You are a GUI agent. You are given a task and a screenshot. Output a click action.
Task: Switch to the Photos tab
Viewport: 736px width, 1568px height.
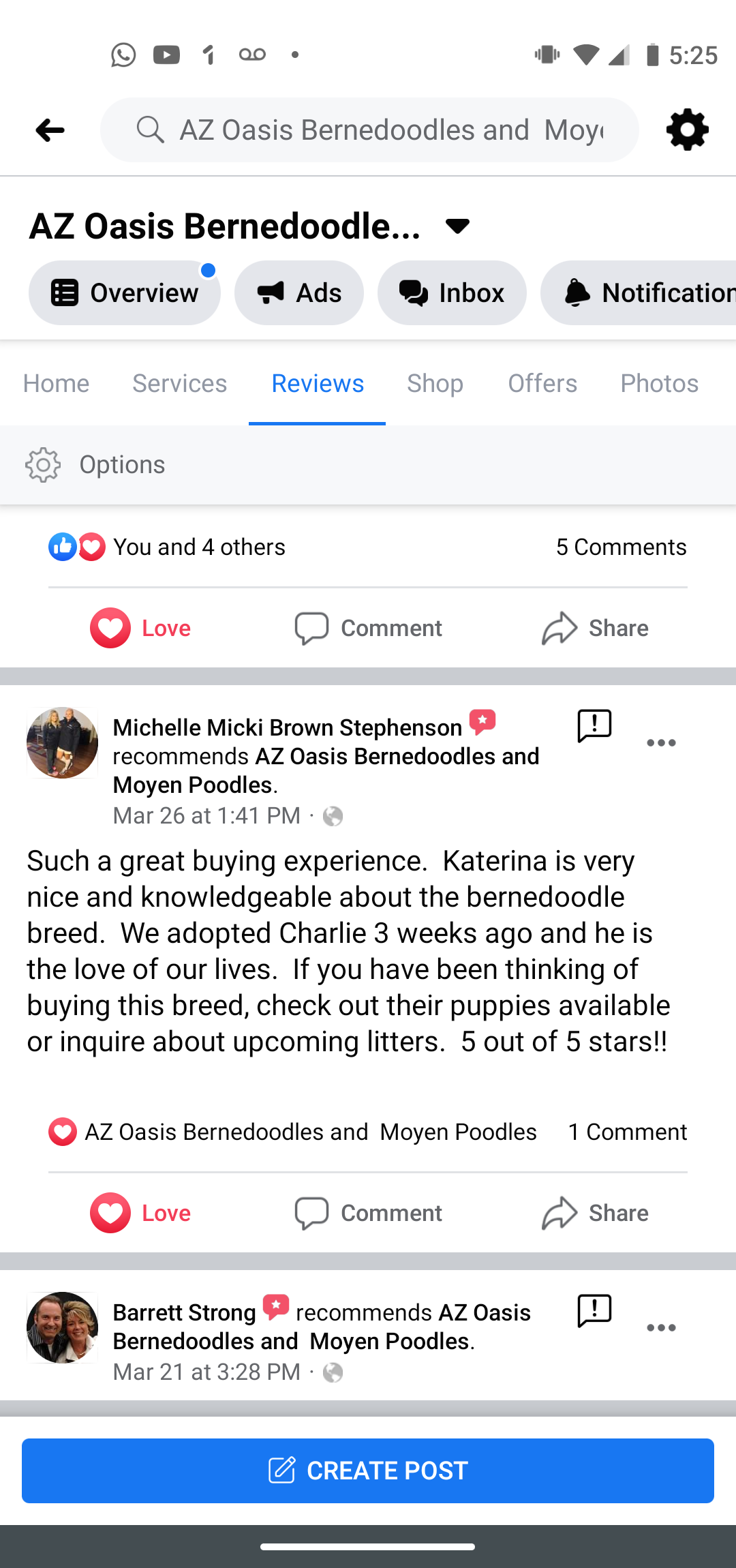coord(659,384)
